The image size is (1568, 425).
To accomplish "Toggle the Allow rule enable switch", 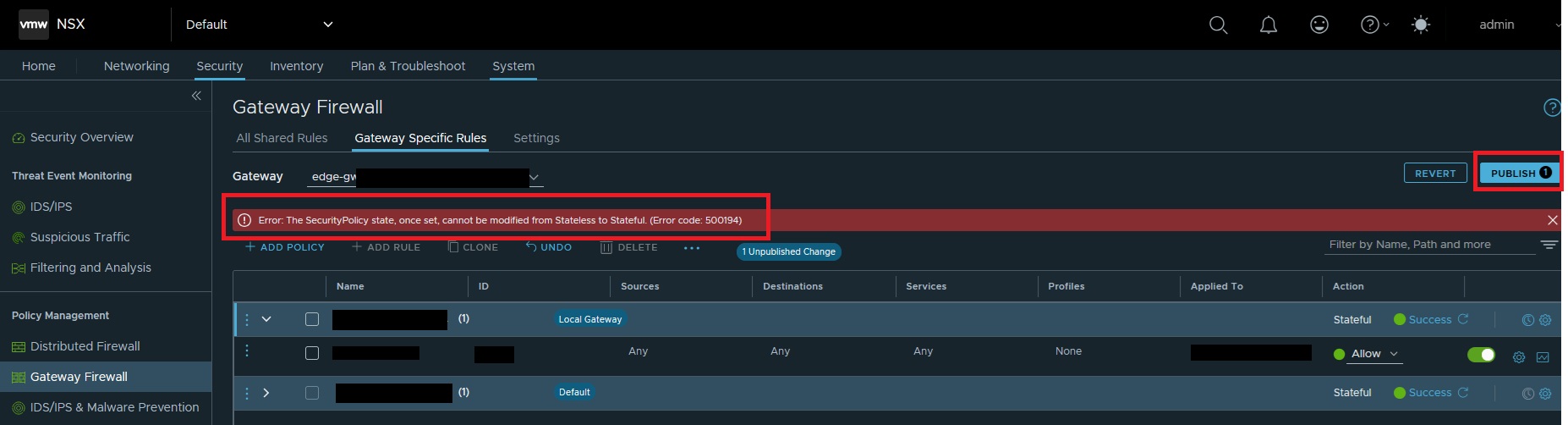I will coord(1481,355).
